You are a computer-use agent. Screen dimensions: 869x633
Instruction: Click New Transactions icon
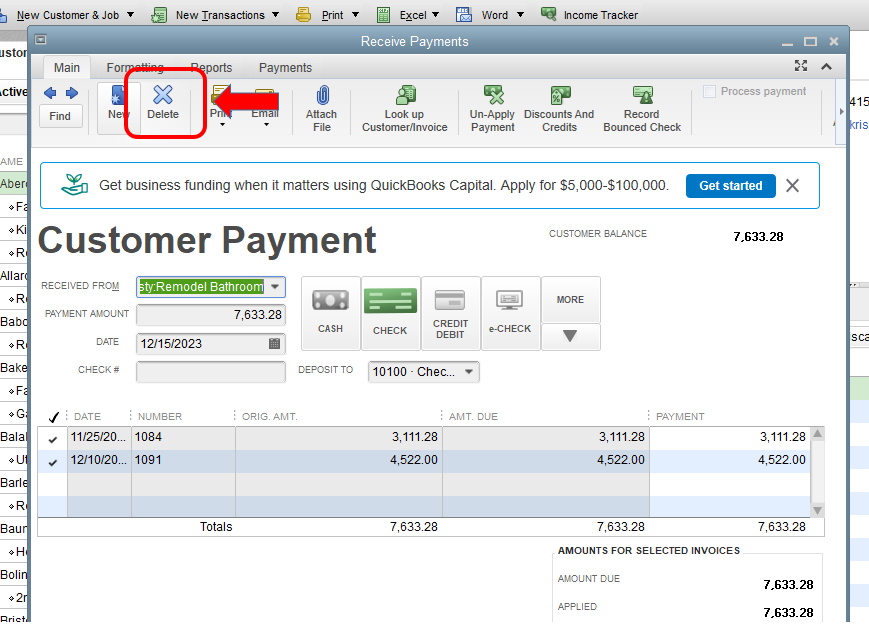coord(159,15)
